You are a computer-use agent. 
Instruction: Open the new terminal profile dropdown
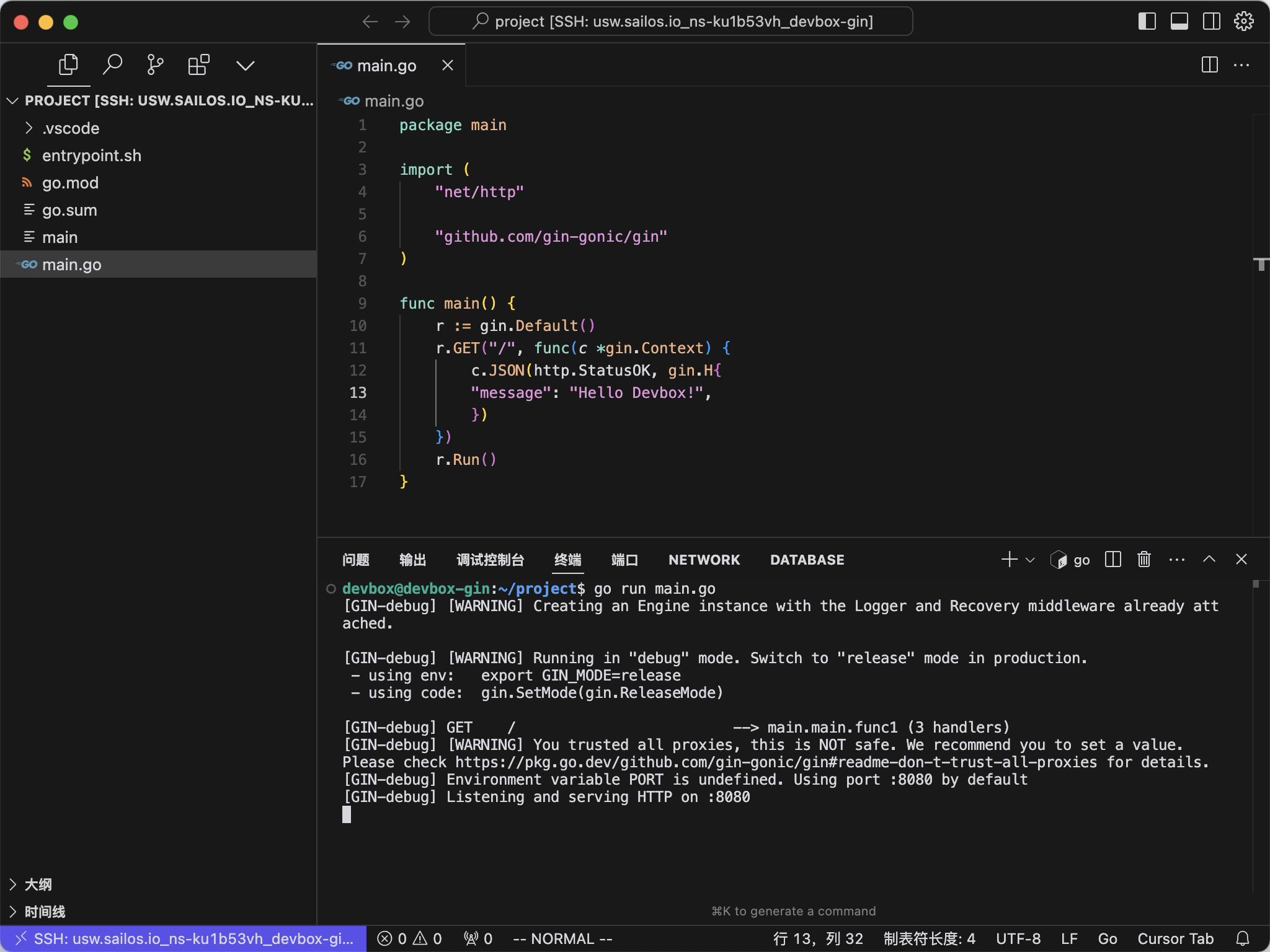(x=1030, y=560)
